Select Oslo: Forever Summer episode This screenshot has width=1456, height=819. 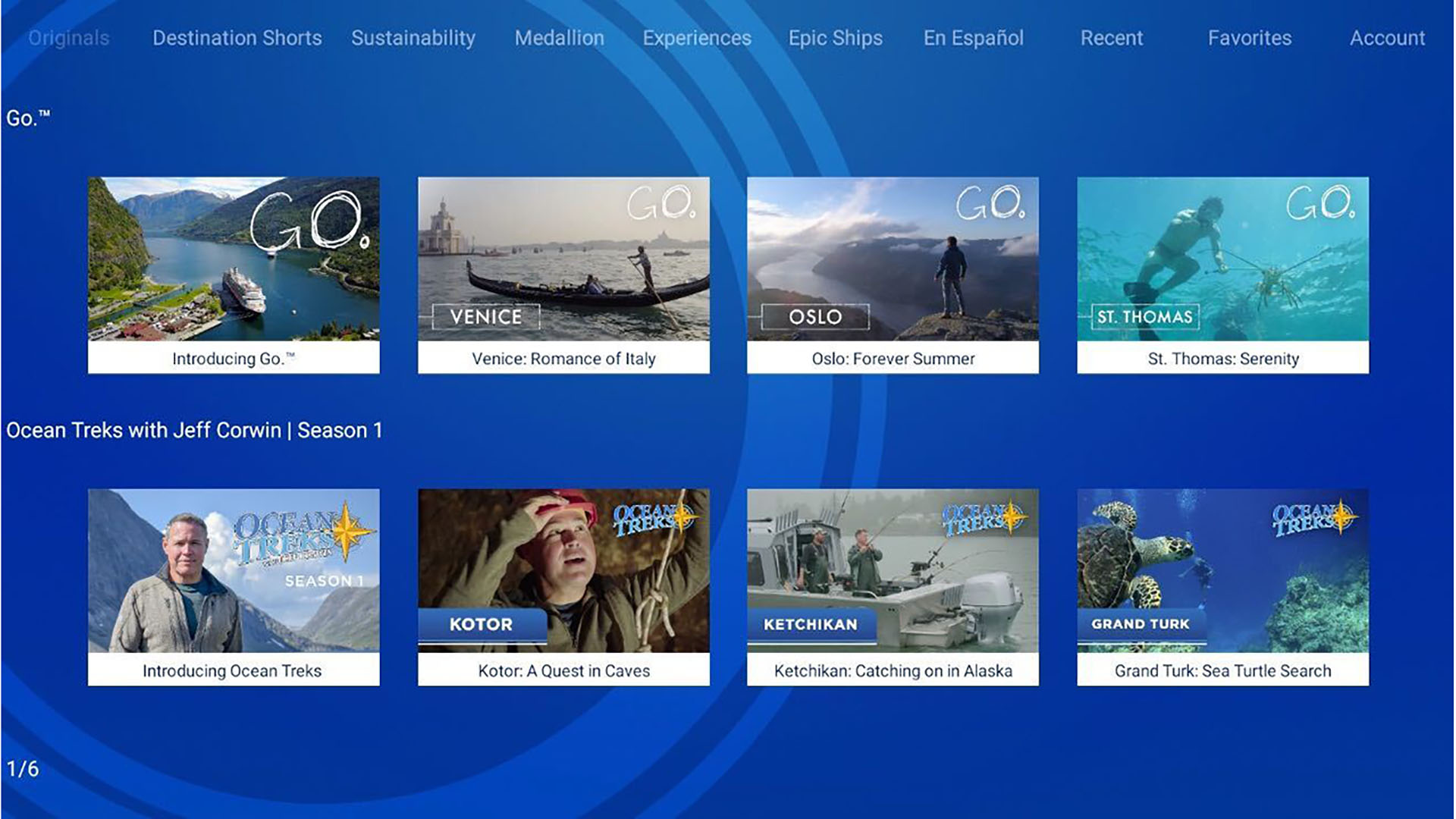893,275
